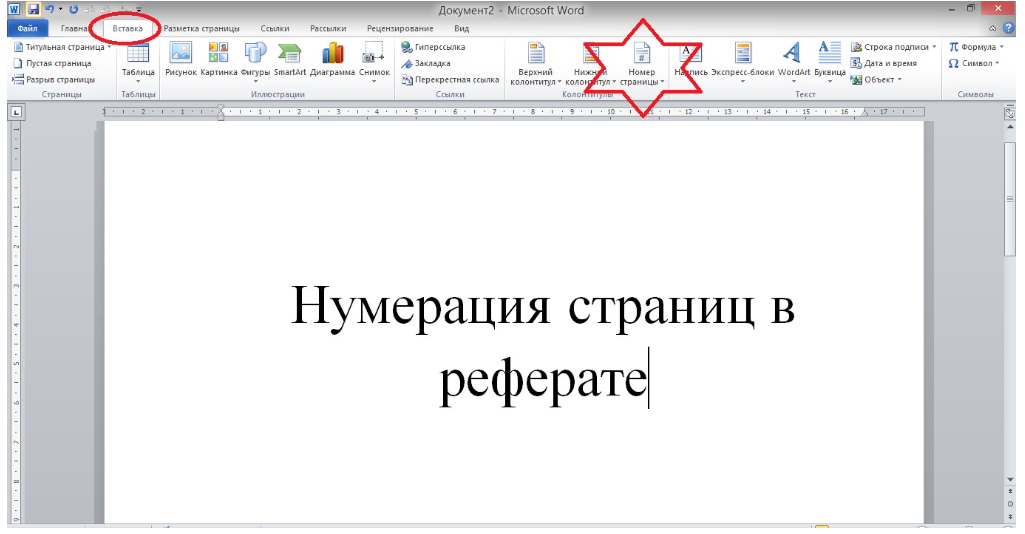Switch to the Главная ribbon tab
The height and width of the screenshot is (534, 1025).
[74, 28]
